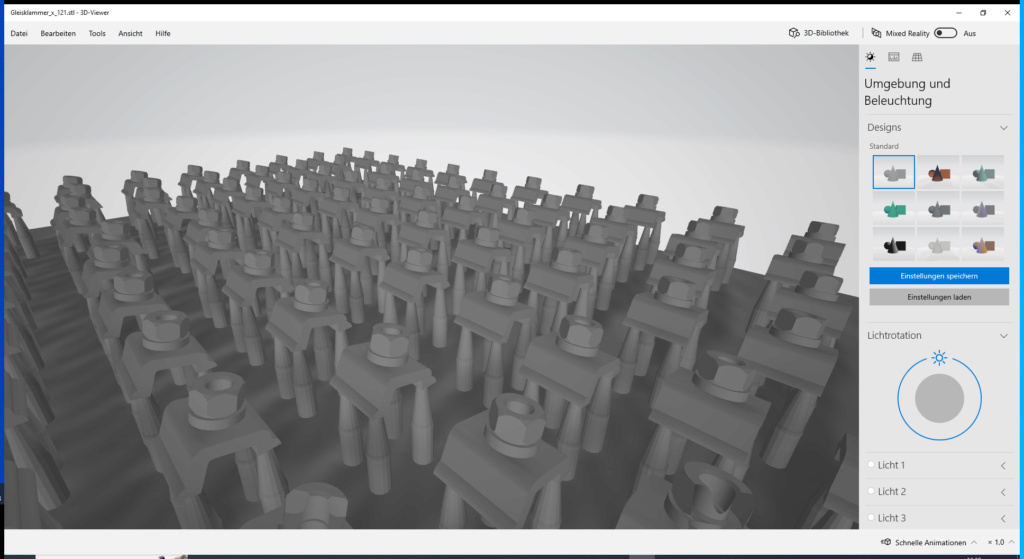Toggle the Licht 3 color circle
Screen dimensions: 1024x559
coord(871,517)
